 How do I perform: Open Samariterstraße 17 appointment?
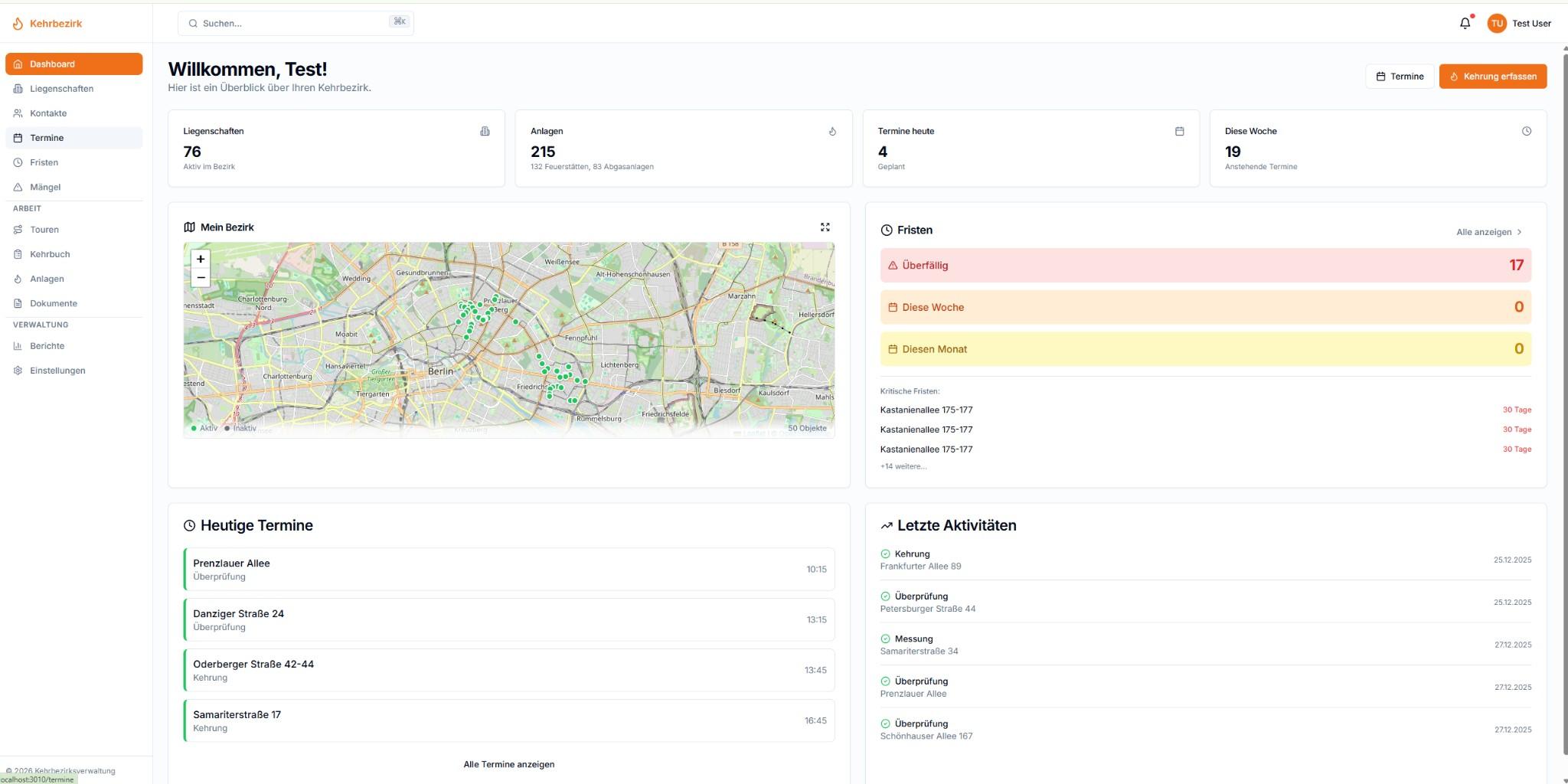[x=509, y=720]
